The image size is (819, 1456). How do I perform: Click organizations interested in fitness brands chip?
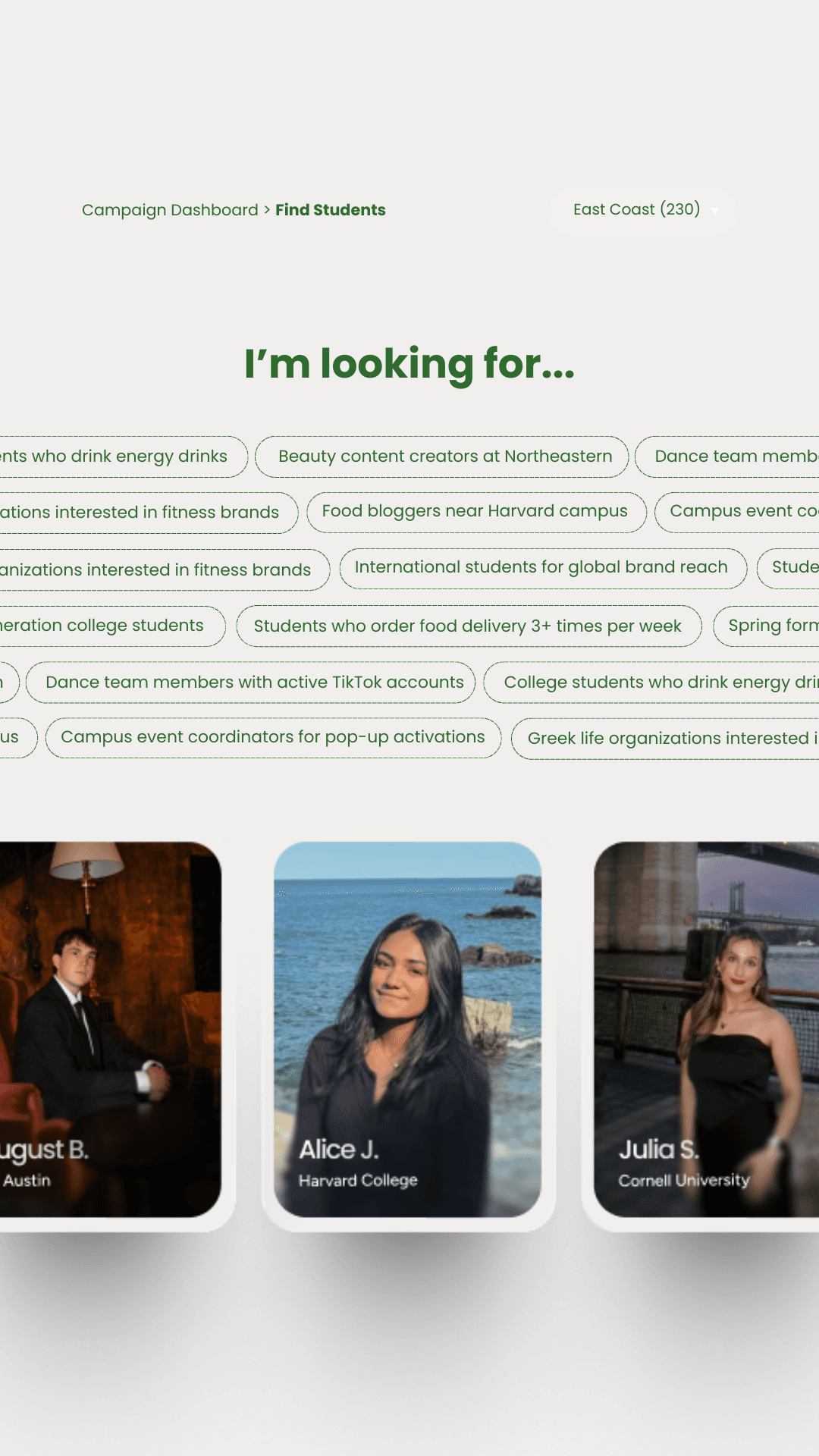click(x=165, y=570)
